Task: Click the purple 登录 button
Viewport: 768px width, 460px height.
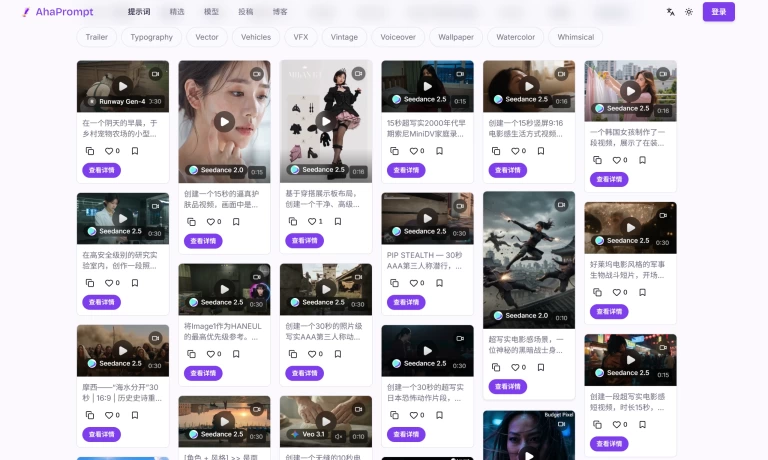Action: [x=719, y=12]
